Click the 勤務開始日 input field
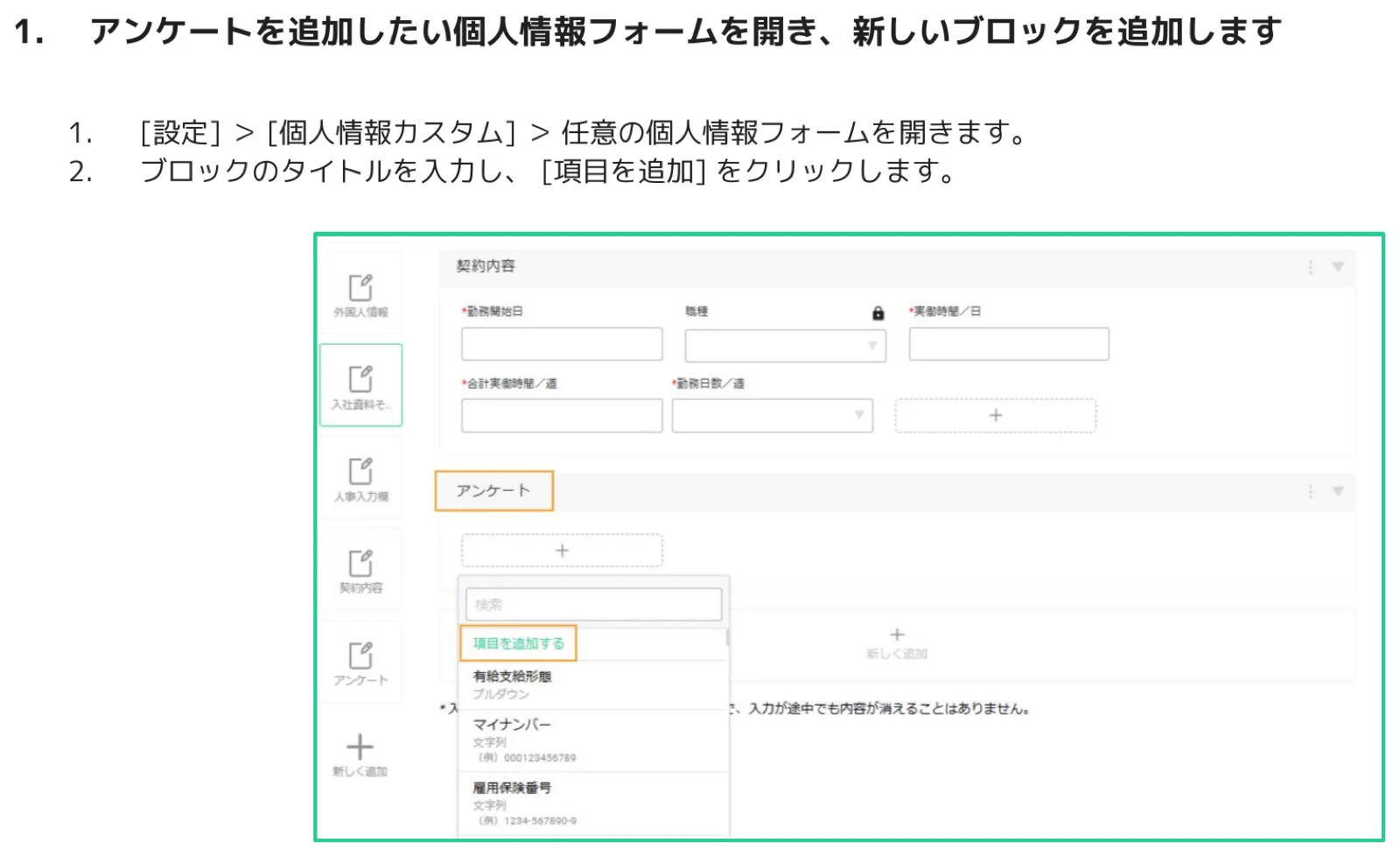The height and width of the screenshot is (857, 1400). point(562,344)
